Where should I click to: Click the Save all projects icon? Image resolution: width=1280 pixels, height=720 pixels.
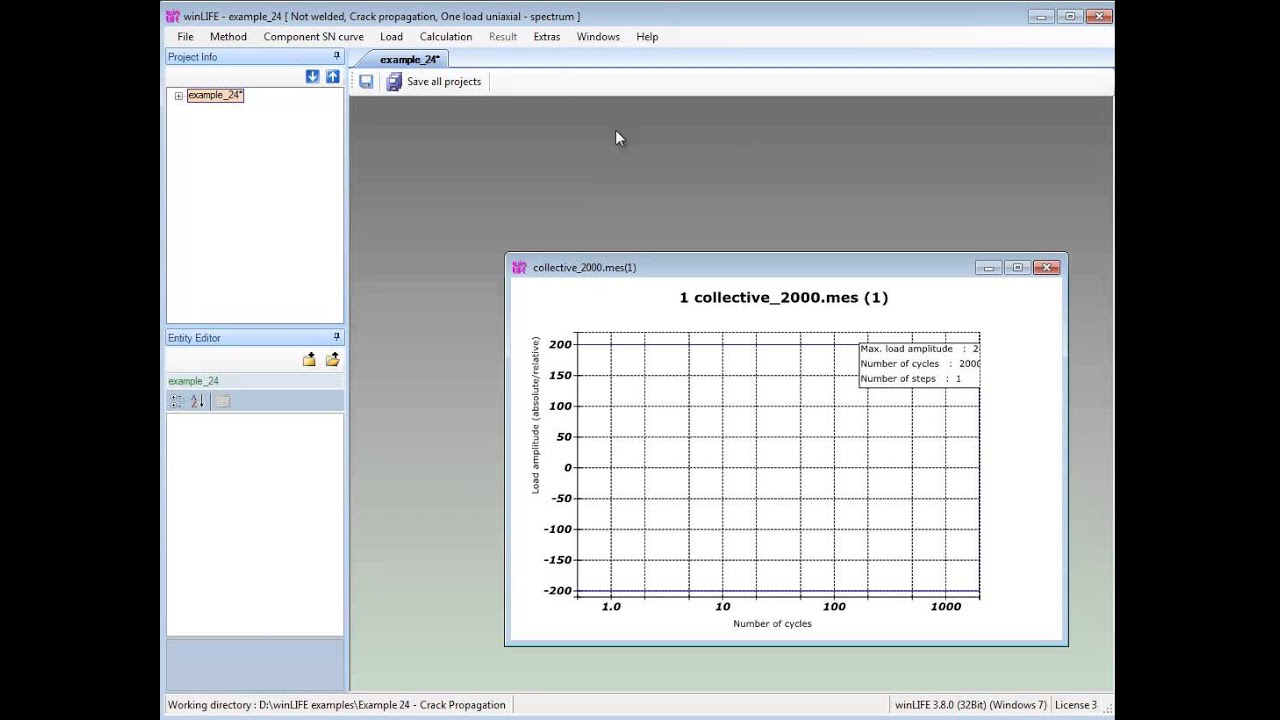point(394,82)
